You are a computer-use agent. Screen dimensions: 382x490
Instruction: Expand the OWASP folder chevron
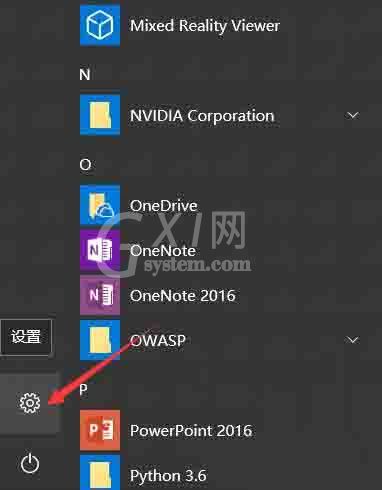[353, 340]
